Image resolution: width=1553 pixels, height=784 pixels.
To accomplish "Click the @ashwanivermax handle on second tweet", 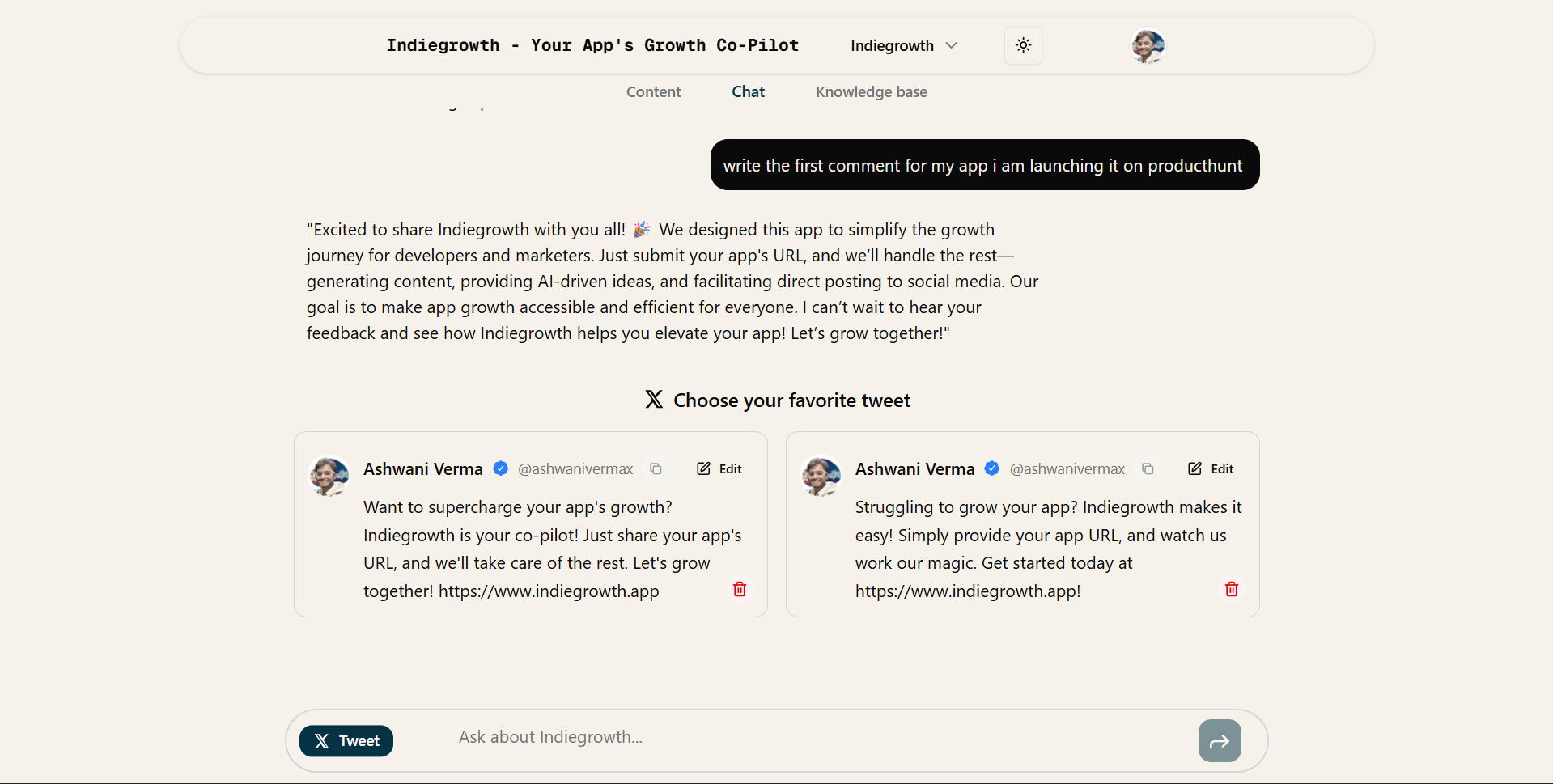I will [x=1067, y=469].
